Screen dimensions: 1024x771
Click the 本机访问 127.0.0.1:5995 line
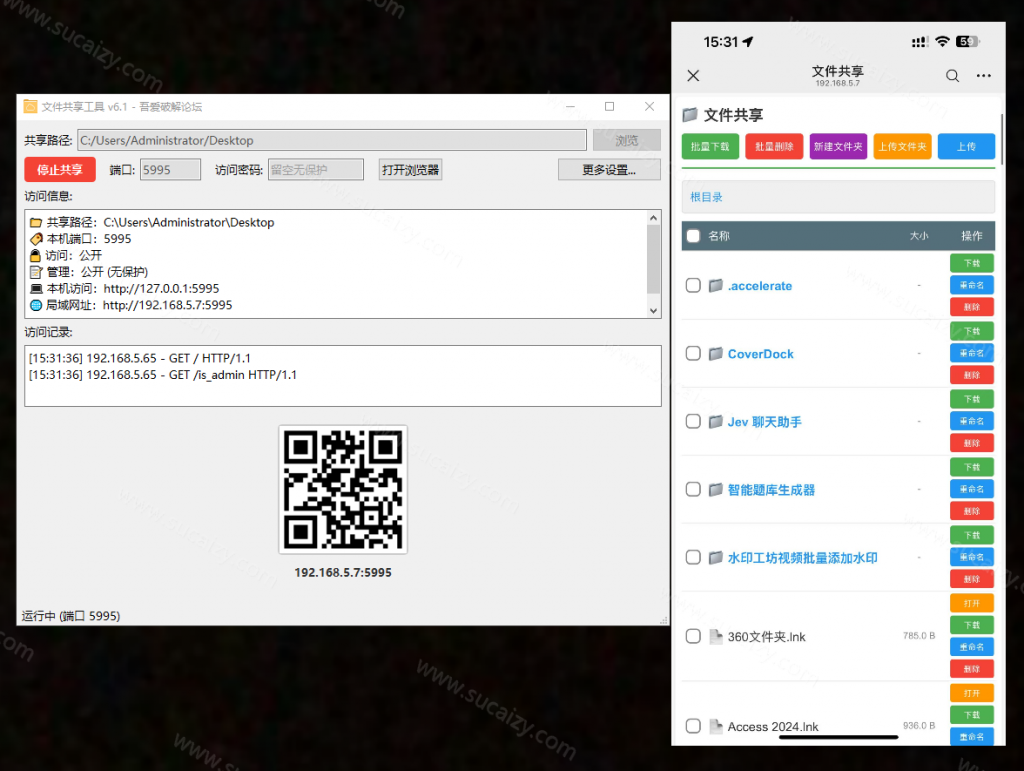(125, 289)
